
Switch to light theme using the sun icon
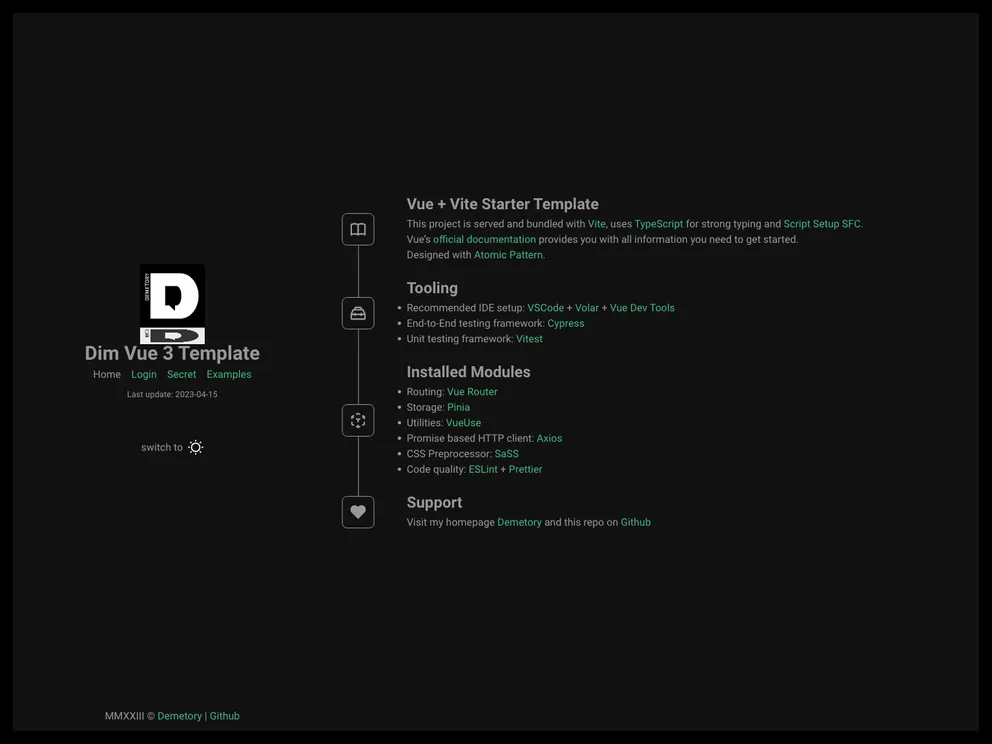point(195,447)
